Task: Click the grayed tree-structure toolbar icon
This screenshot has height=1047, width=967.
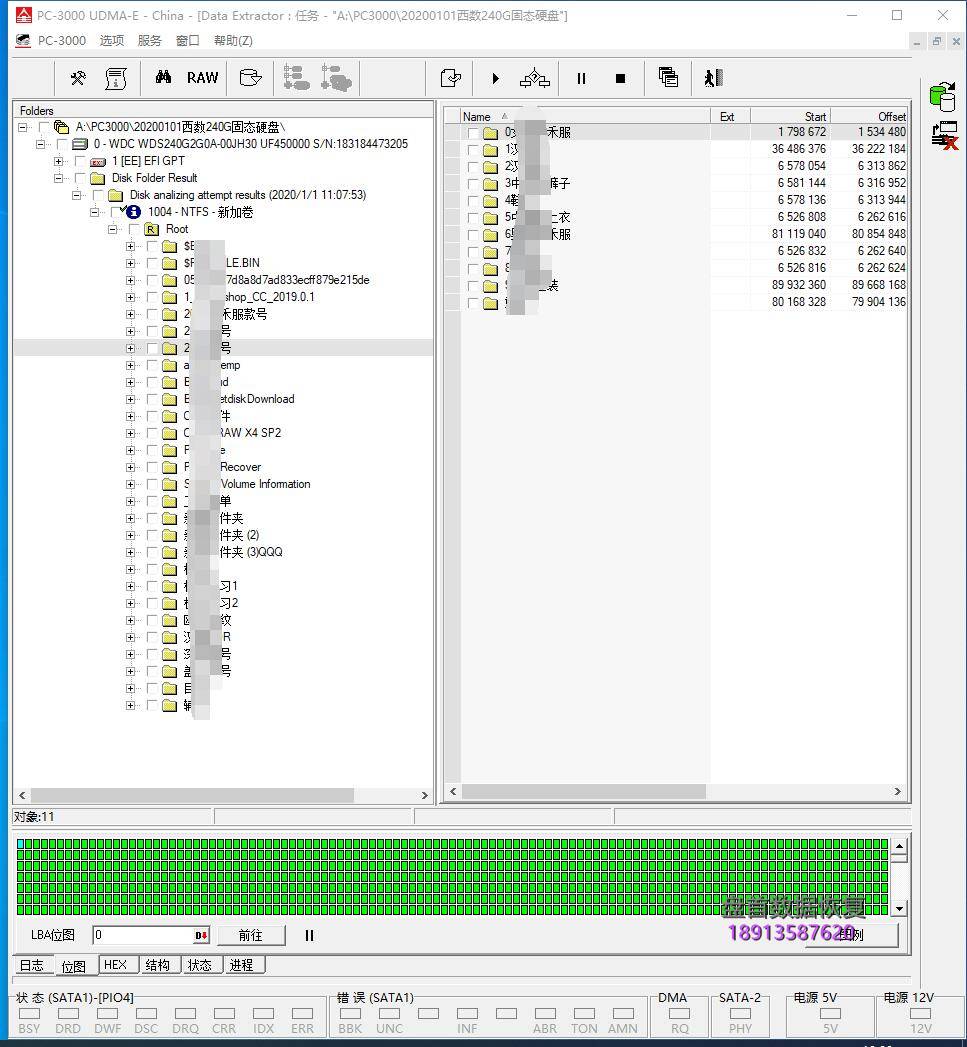Action: click(x=297, y=78)
